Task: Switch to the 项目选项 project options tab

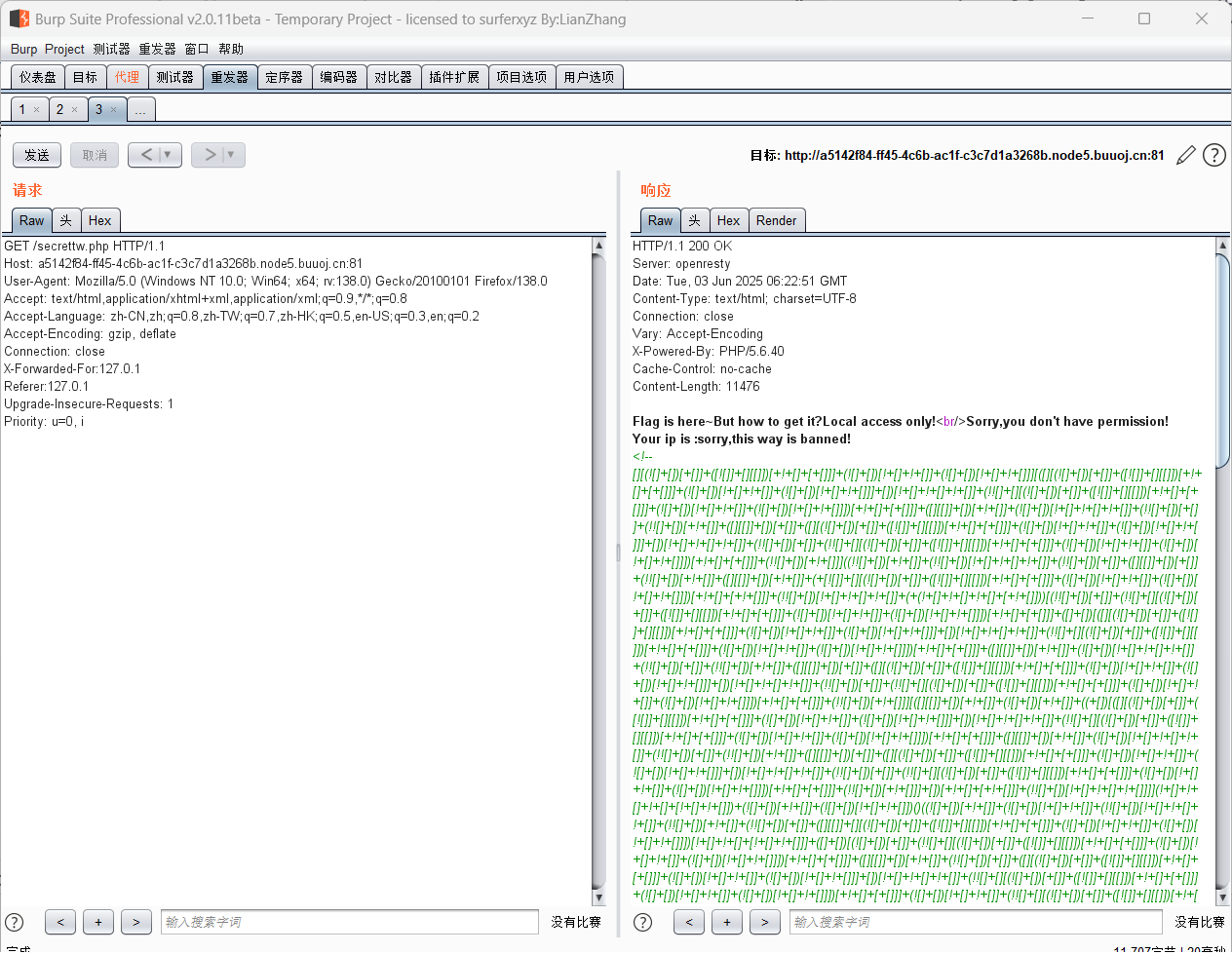Action: 521,77
